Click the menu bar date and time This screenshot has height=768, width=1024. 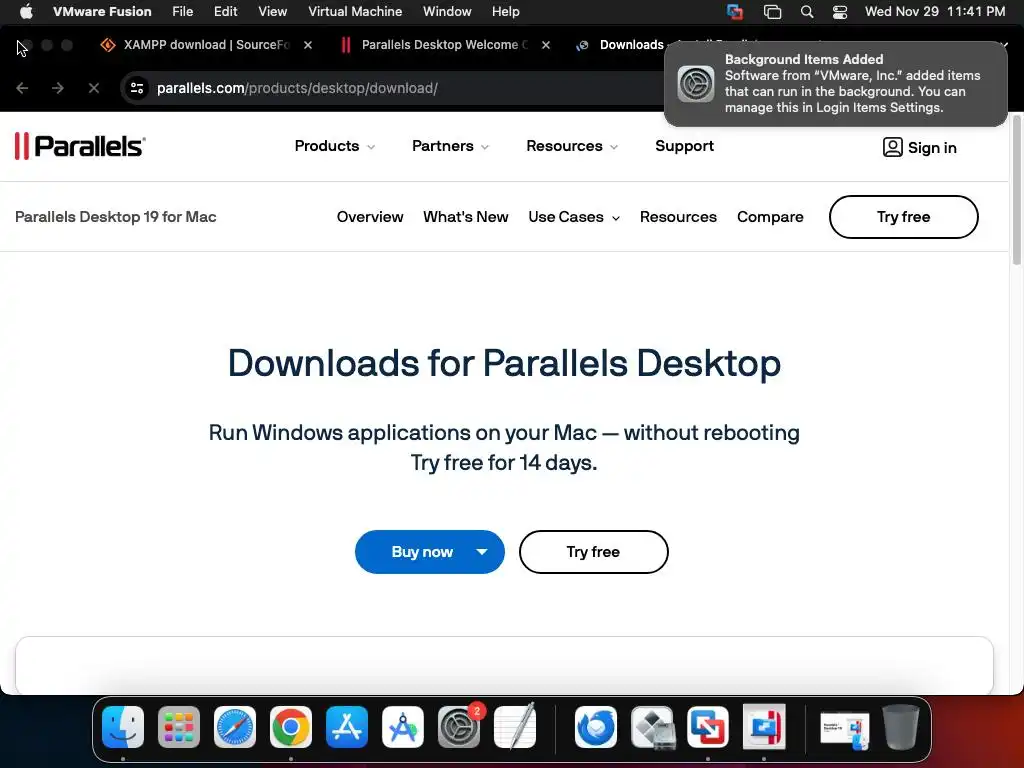click(935, 11)
